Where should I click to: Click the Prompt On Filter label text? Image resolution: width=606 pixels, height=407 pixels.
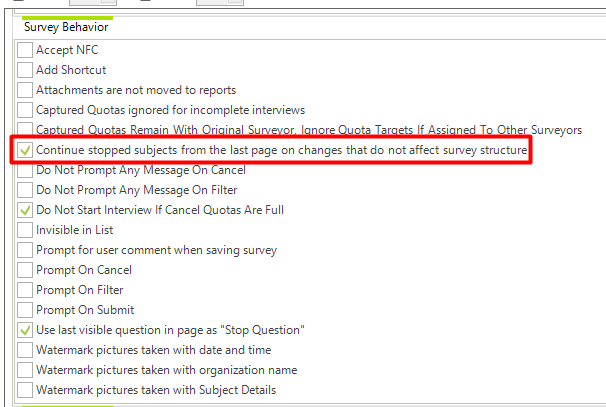pyautogui.click(x=80, y=290)
